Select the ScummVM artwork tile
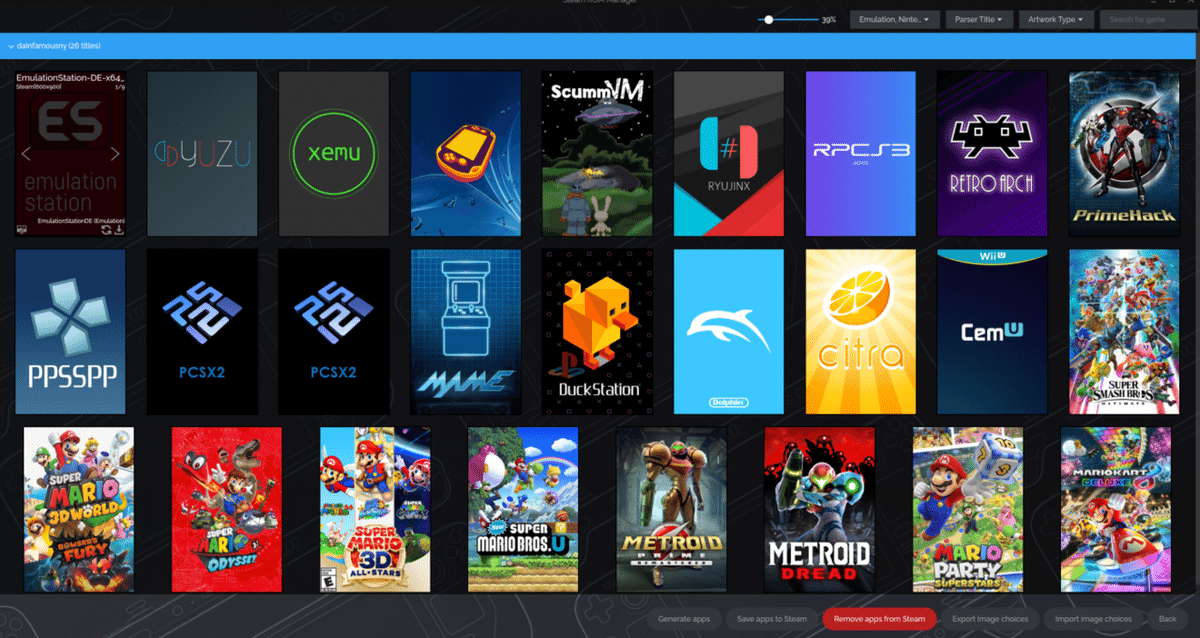 coord(598,153)
